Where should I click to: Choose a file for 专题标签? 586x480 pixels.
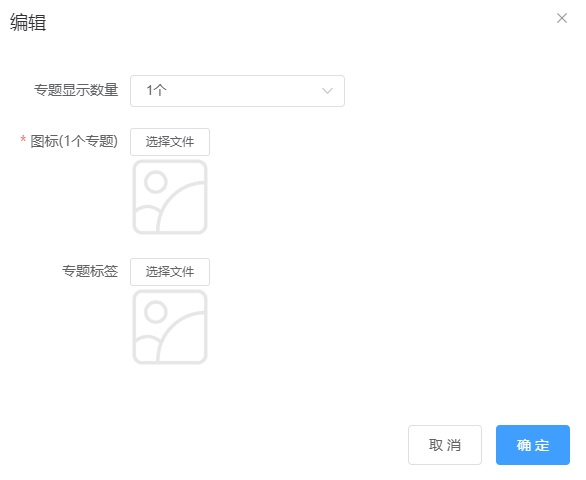pos(170,272)
